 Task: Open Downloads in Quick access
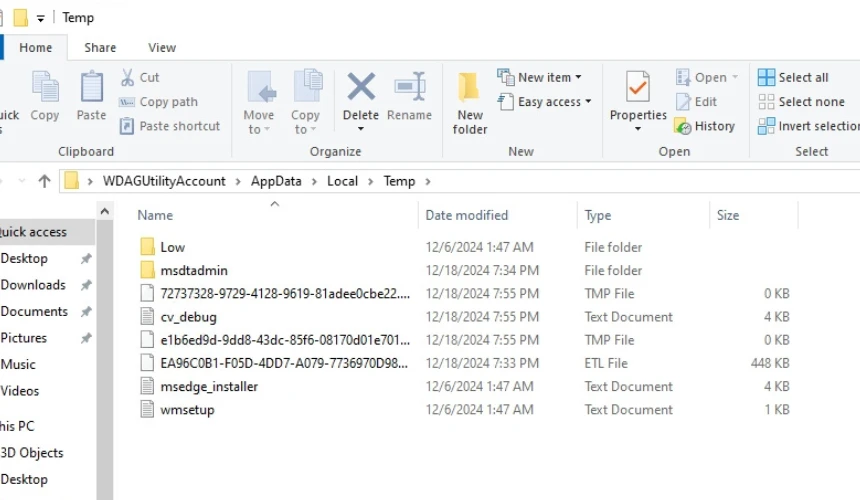[x=33, y=285]
